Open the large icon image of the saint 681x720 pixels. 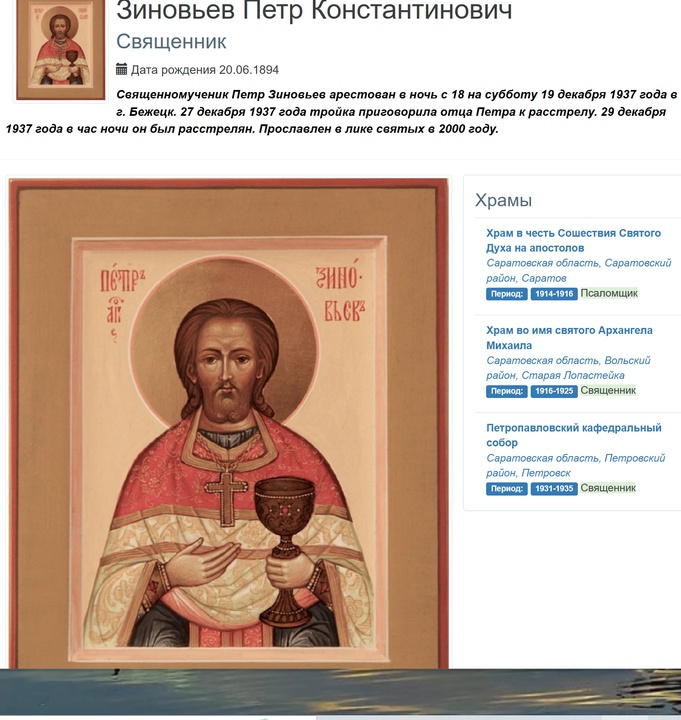click(x=229, y=423)
